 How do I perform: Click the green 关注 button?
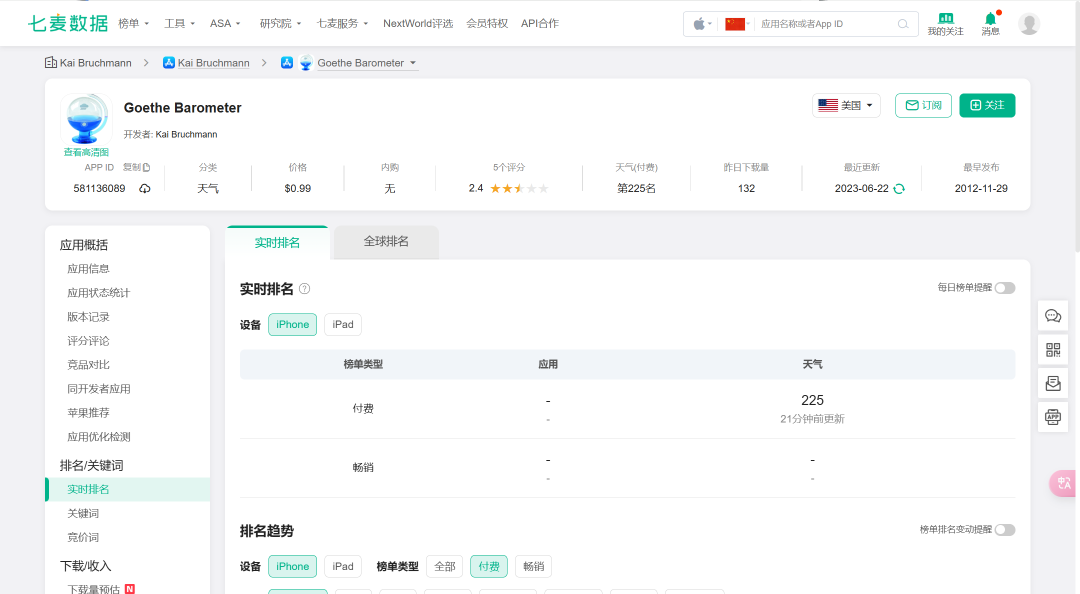[x=987, y=105]
